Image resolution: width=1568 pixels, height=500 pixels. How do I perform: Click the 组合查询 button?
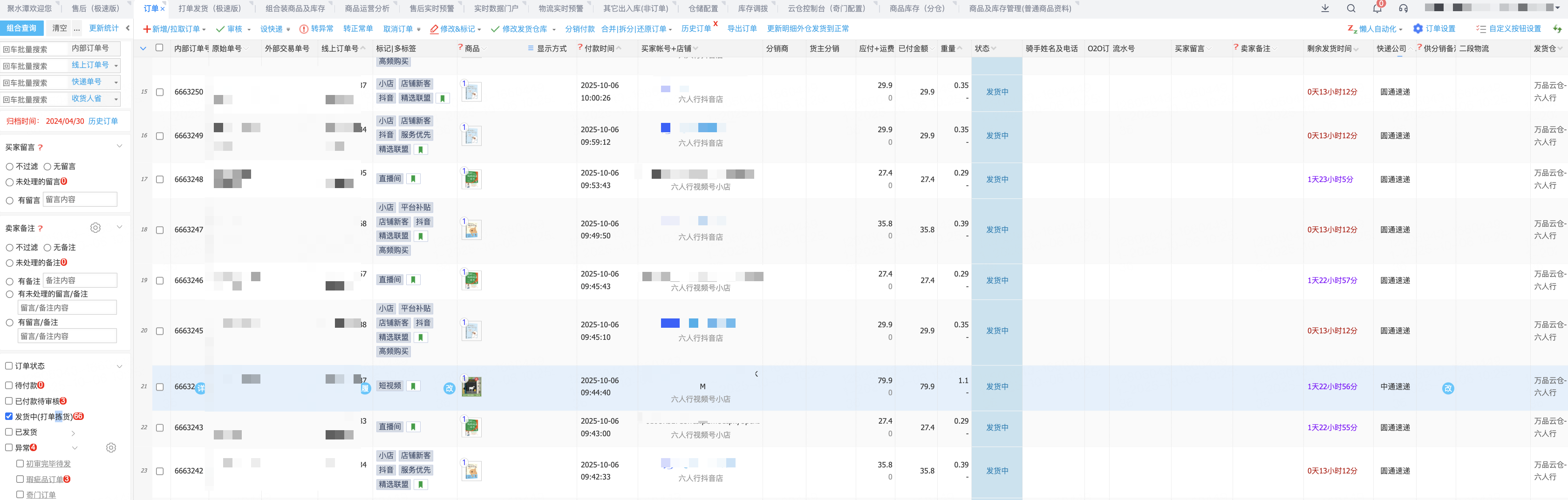pyautogui.click(x=22, y=28)
